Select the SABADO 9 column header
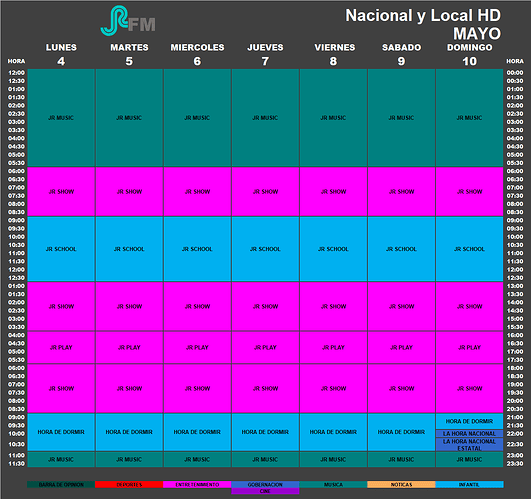 coord(402,55)
